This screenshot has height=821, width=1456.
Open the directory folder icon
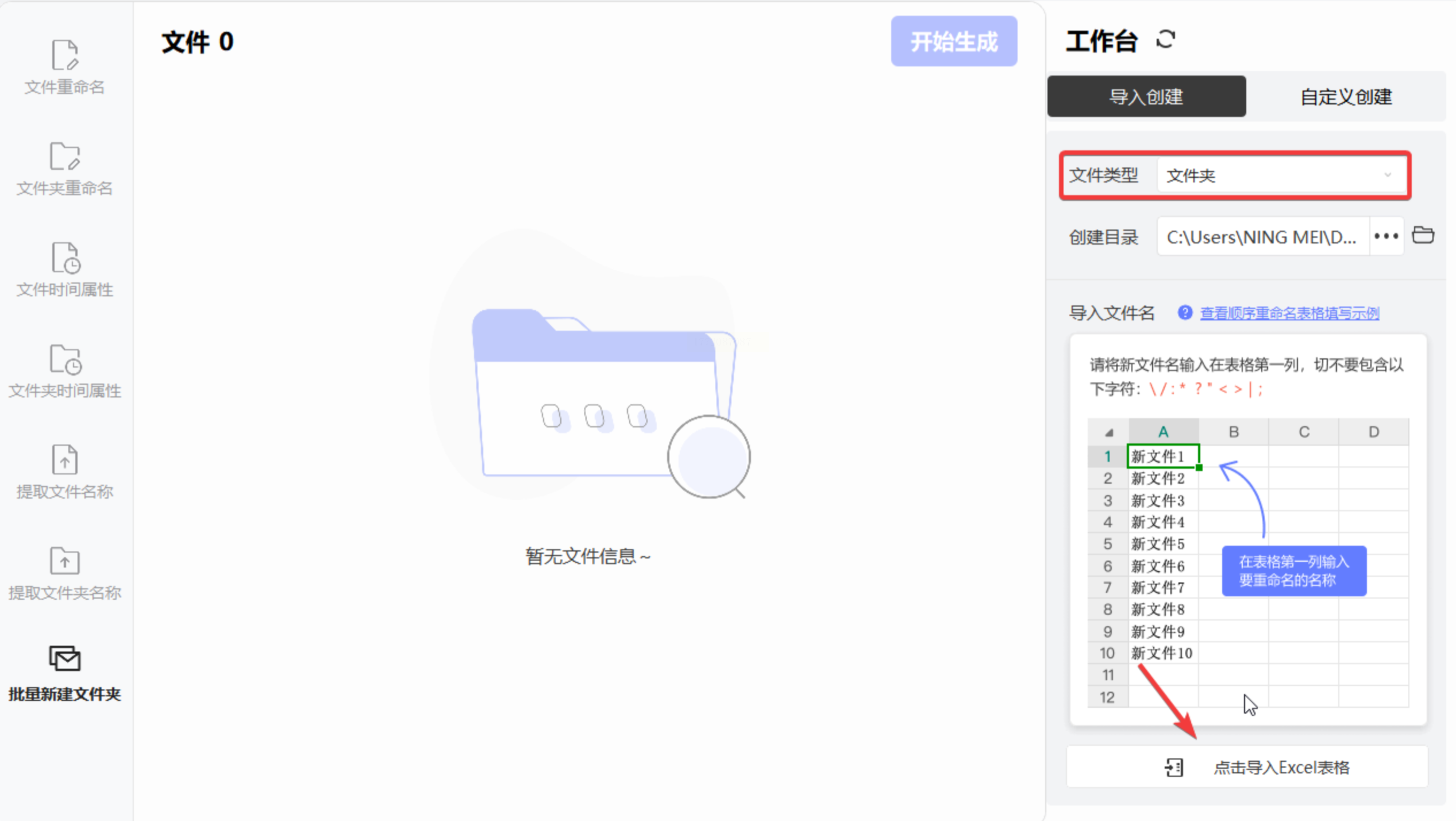(x=1423, y=236)
